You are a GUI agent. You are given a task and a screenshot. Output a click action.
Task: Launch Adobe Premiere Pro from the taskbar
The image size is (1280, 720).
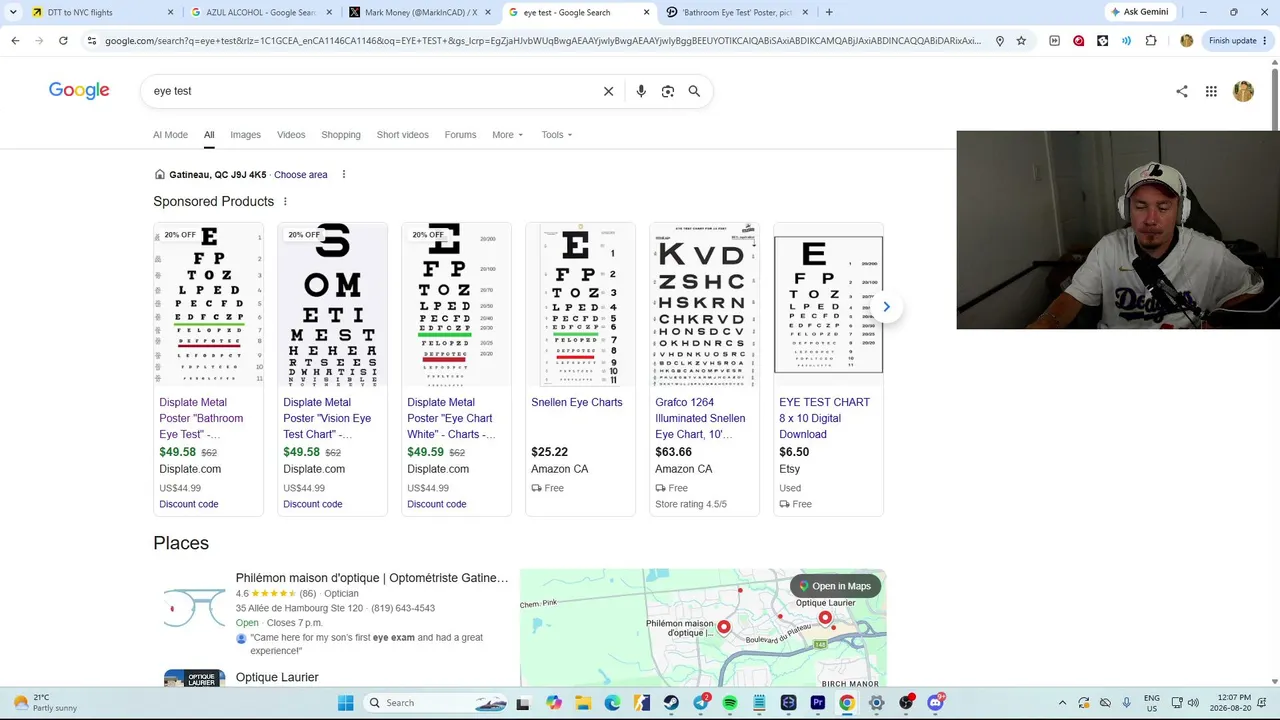tap(818, 703)
